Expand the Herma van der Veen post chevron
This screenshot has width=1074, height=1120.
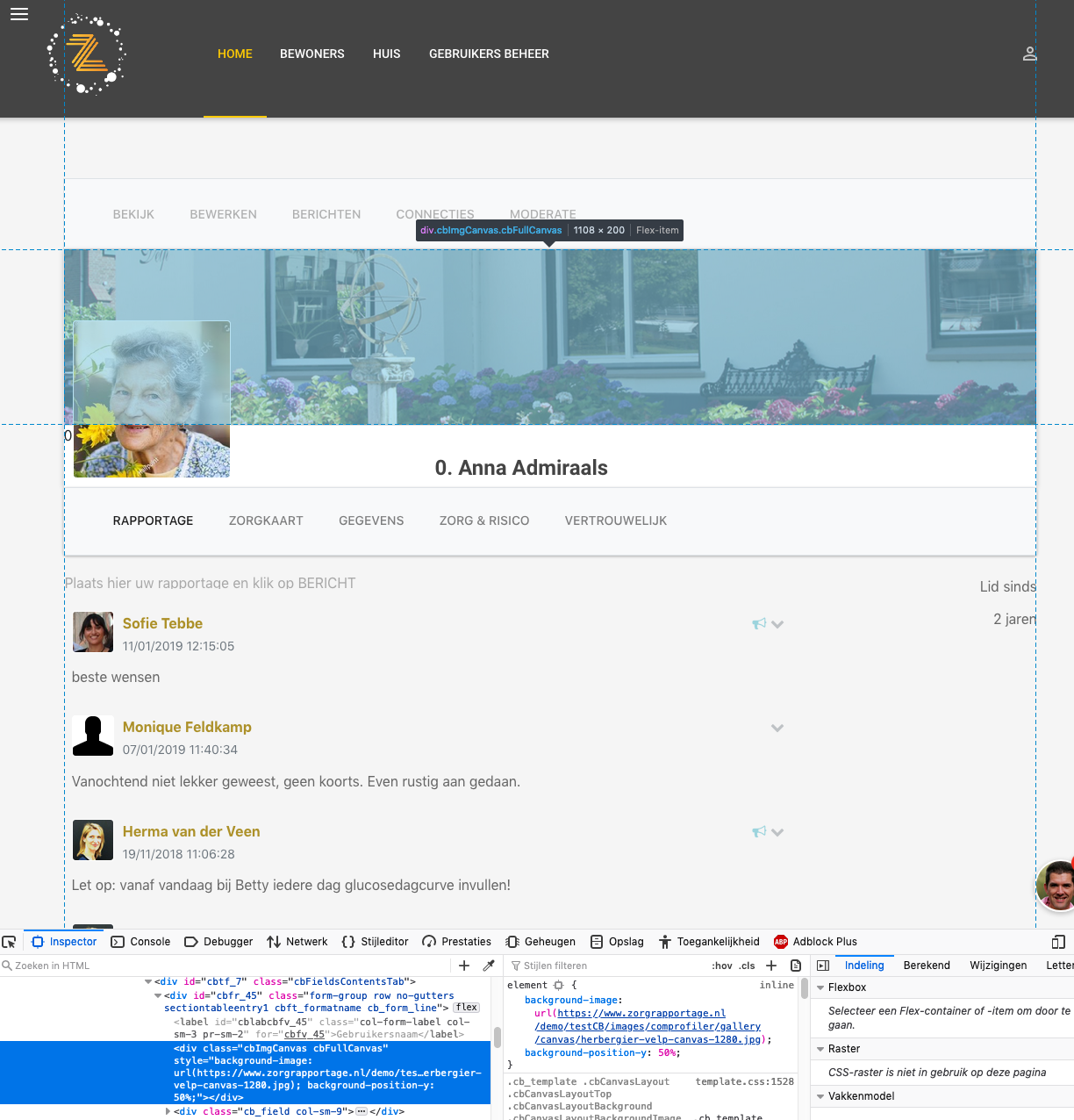point(777,832)
